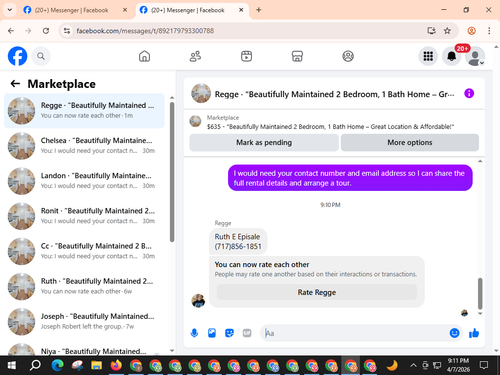Viewport: 500px width, 375px height.
Task: Show hidden system tray icons
Action: click(x=413, y=366)
